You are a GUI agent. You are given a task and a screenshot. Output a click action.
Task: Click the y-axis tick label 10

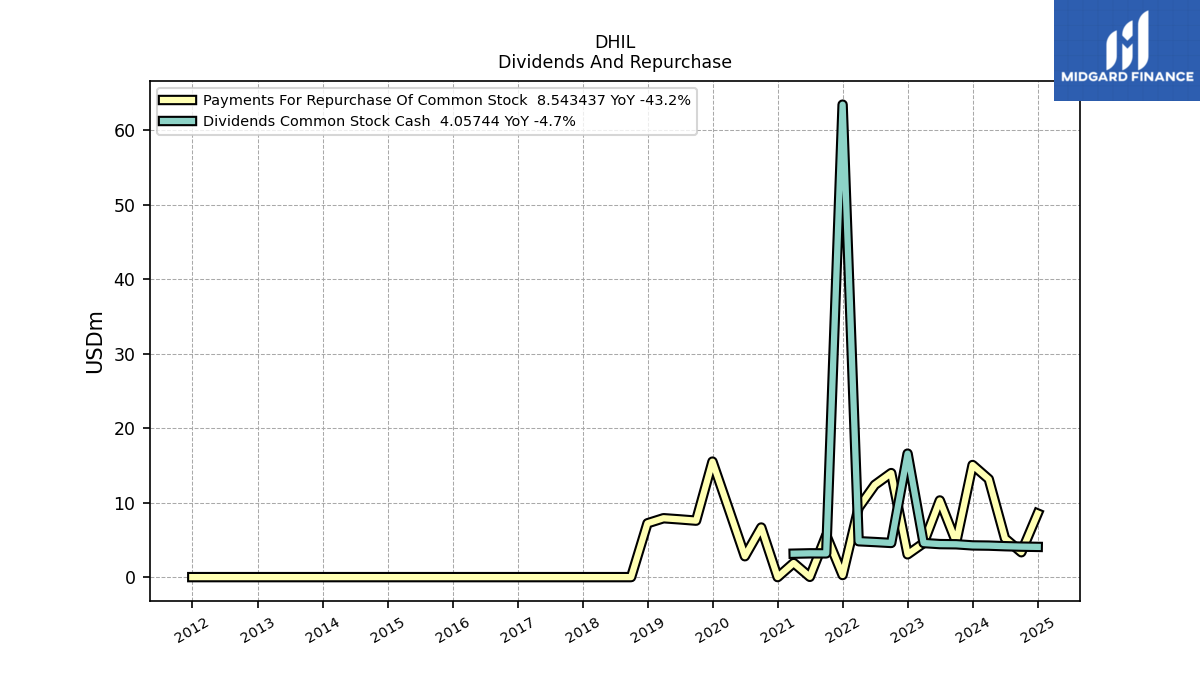click(125, 503)
